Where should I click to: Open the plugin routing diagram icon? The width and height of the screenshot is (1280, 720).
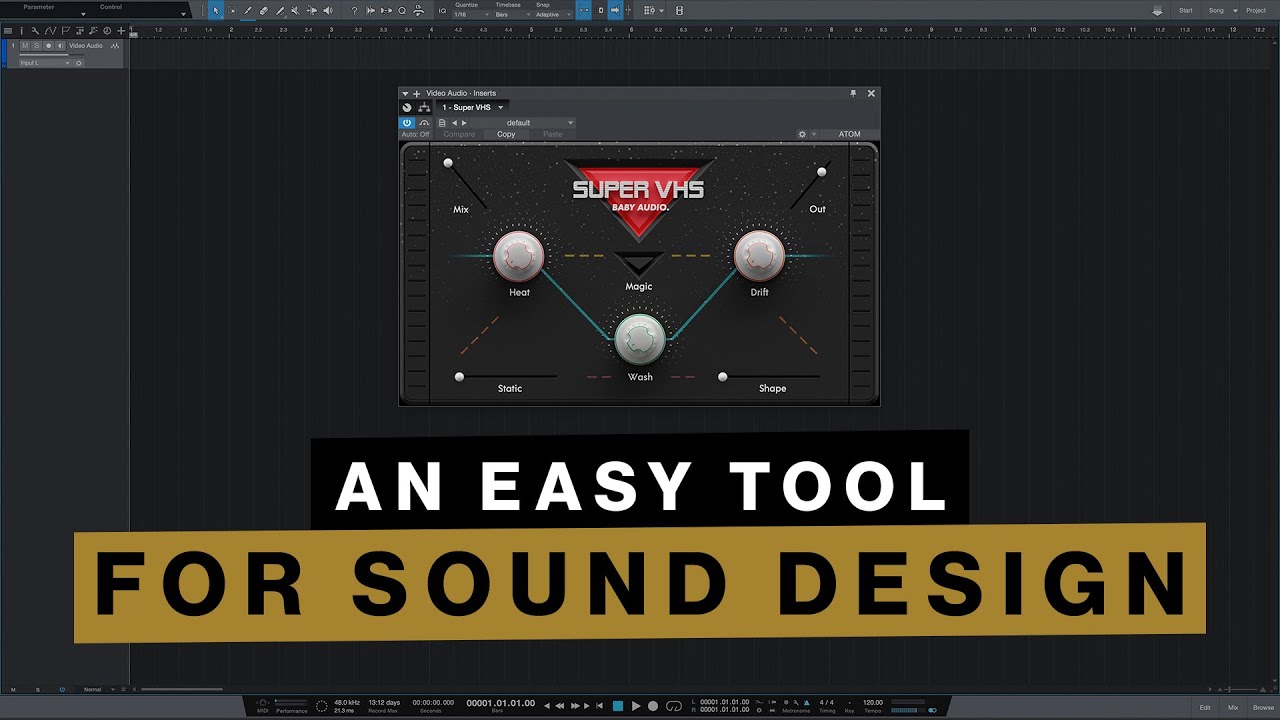click(424, 107)
